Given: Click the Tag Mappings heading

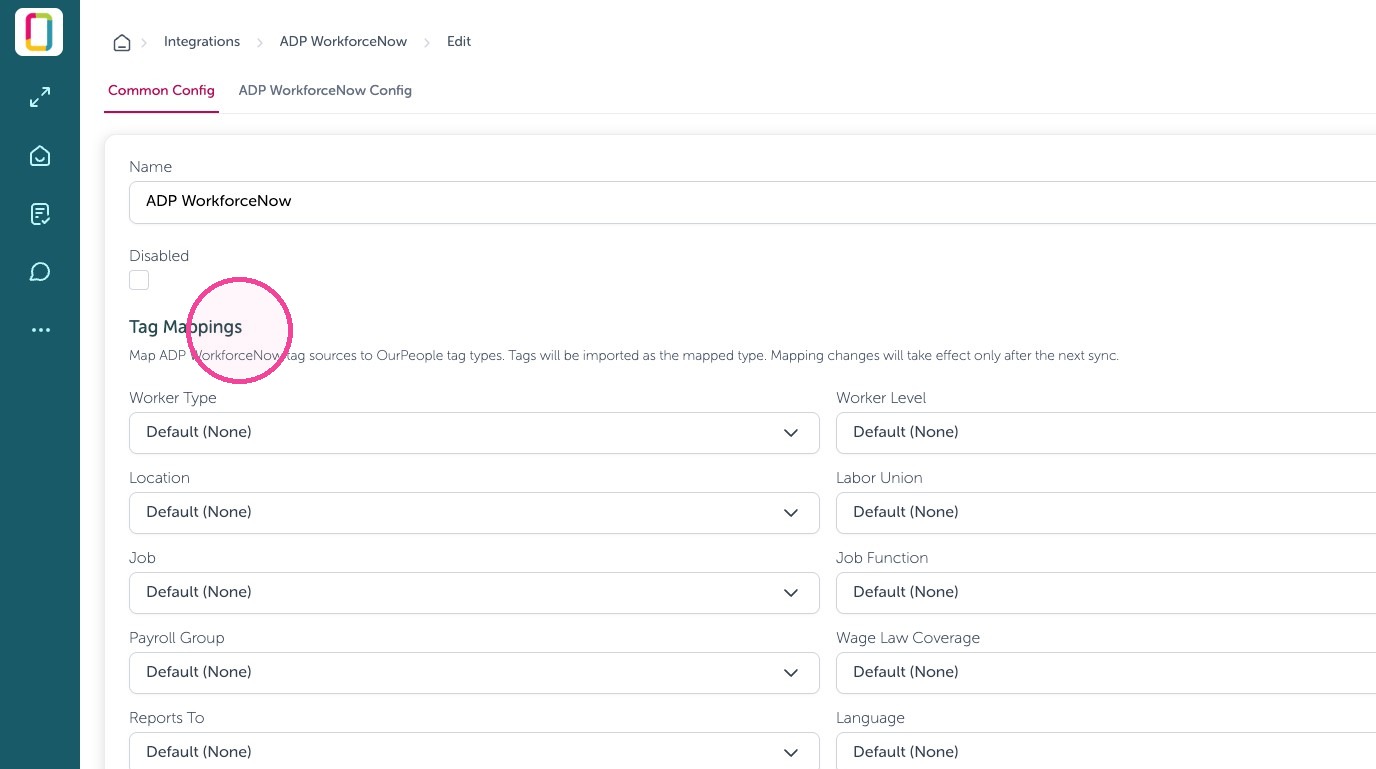Looking at the screenshot, I should (x=185, y=327).
